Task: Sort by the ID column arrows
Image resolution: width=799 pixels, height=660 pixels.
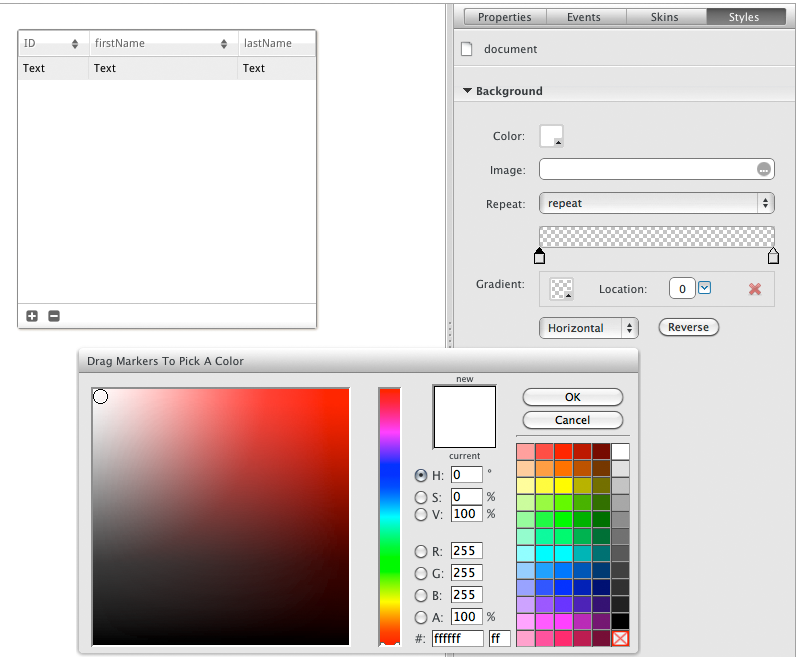Action: click(x=75, y=44)
